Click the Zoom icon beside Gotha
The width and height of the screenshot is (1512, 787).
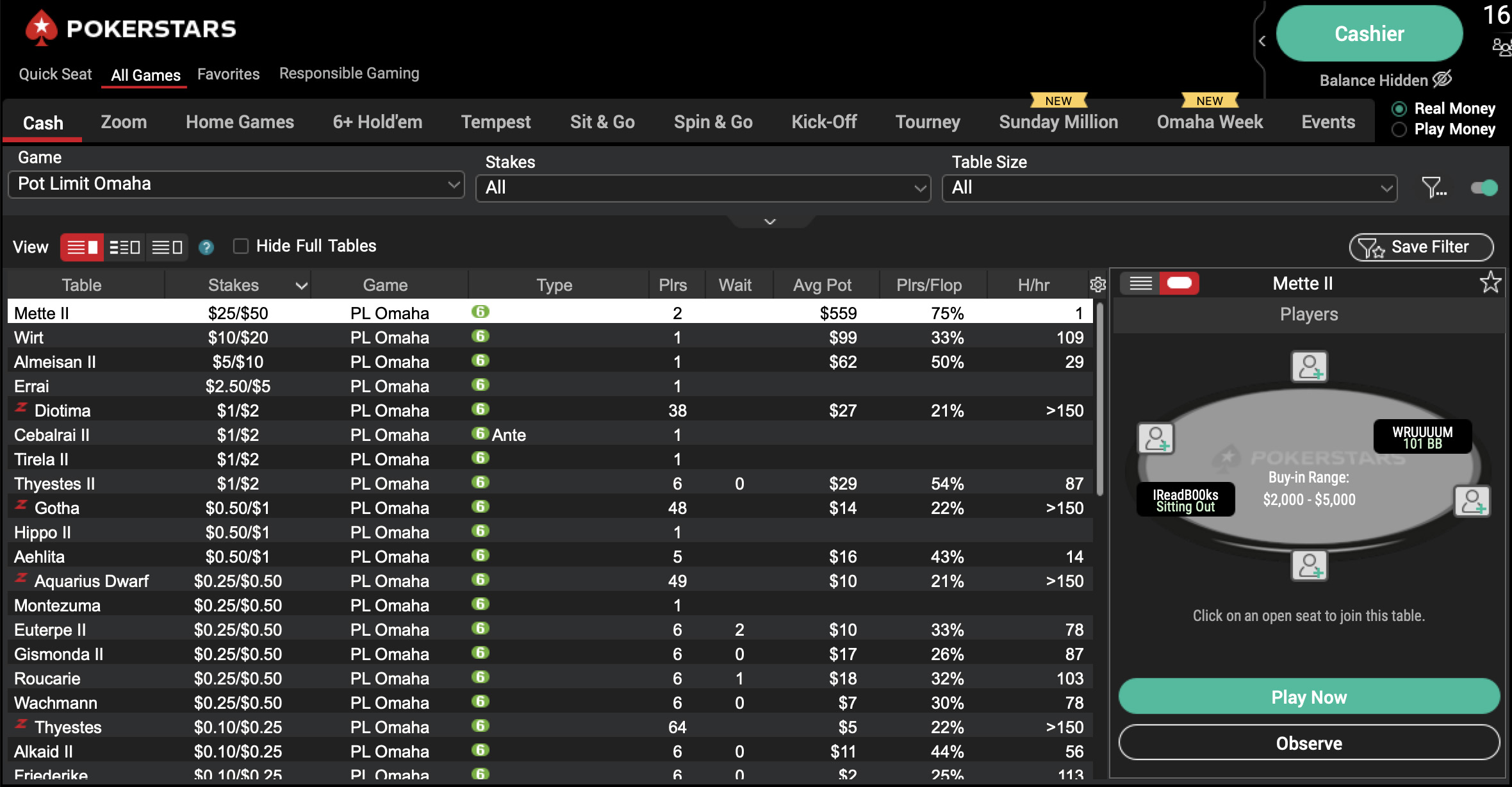tap(21, 505)
